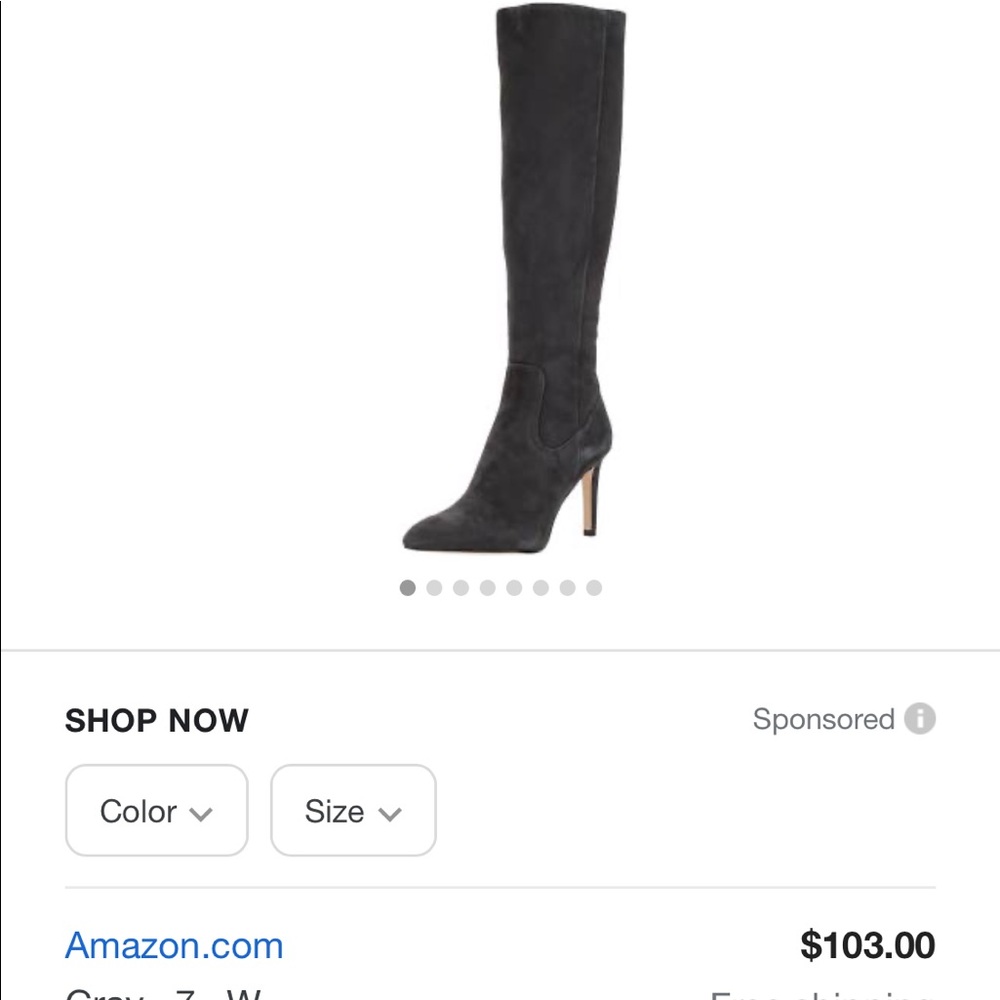Click the sixth carousel indicator dot
1000x1000 pixels.
point(541,588)
